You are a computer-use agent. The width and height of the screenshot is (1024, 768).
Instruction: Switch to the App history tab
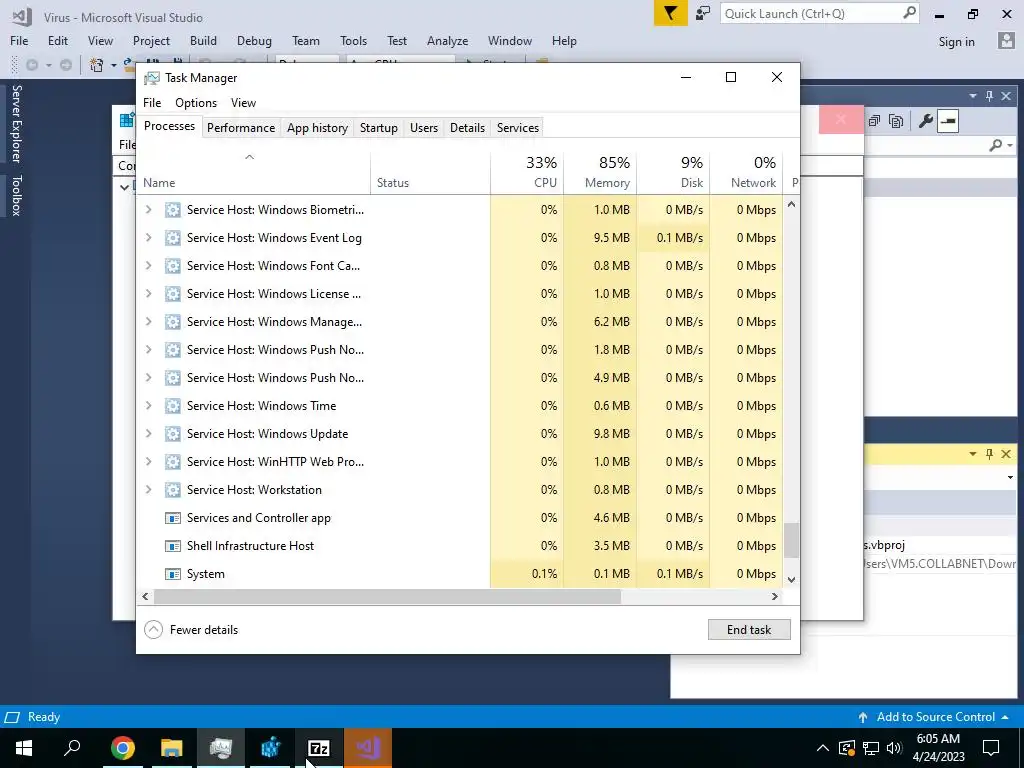317,127
